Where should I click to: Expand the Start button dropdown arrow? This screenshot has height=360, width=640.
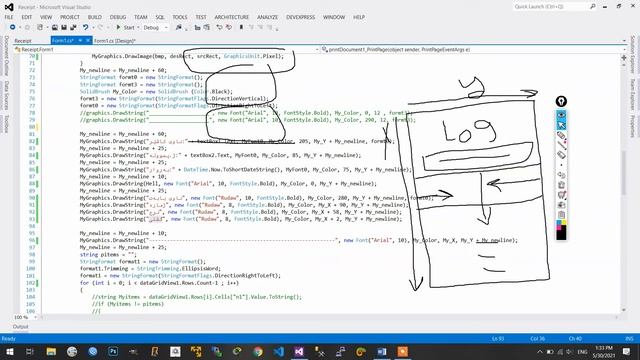coord(138,27)
